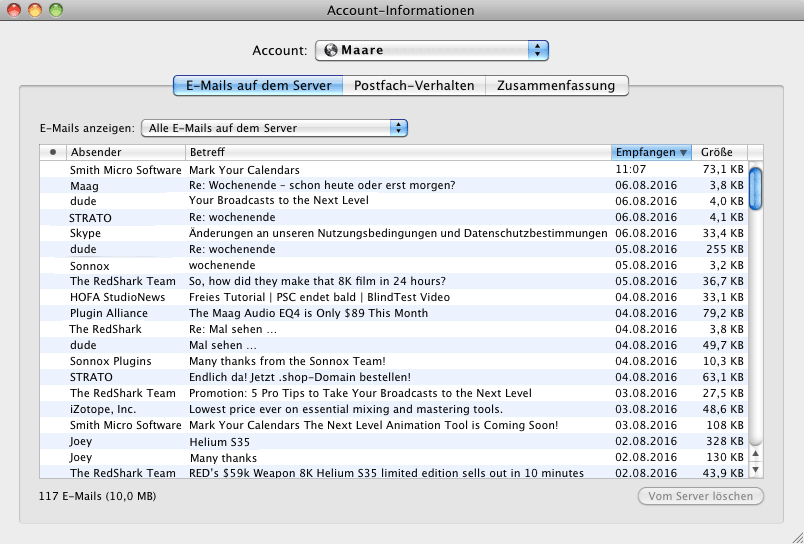Click the 'Vom Server löschen' button
804x544 pixels.
(700, 496)
